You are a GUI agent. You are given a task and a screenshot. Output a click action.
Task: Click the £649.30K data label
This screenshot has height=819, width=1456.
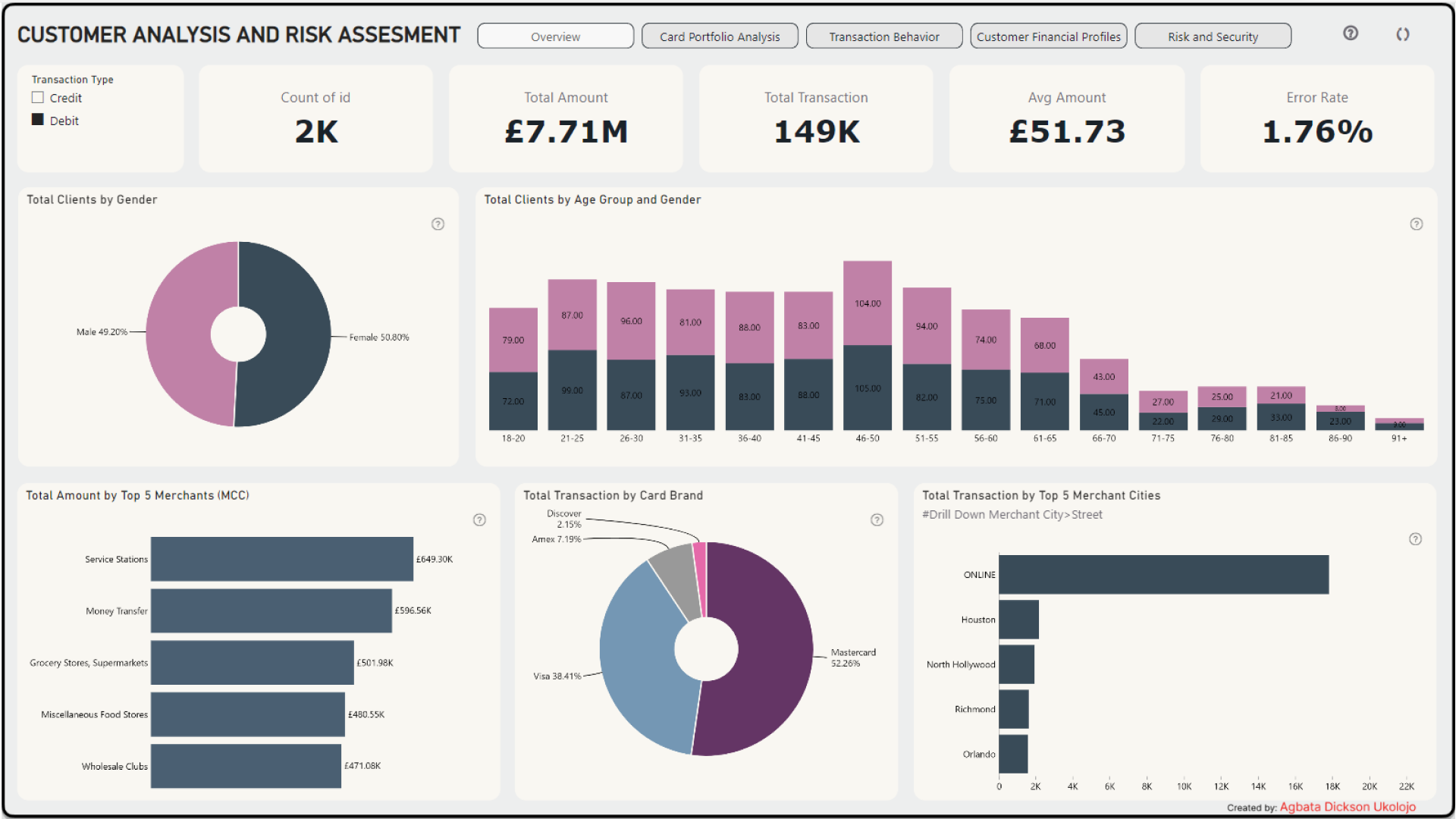coord(435,559)
